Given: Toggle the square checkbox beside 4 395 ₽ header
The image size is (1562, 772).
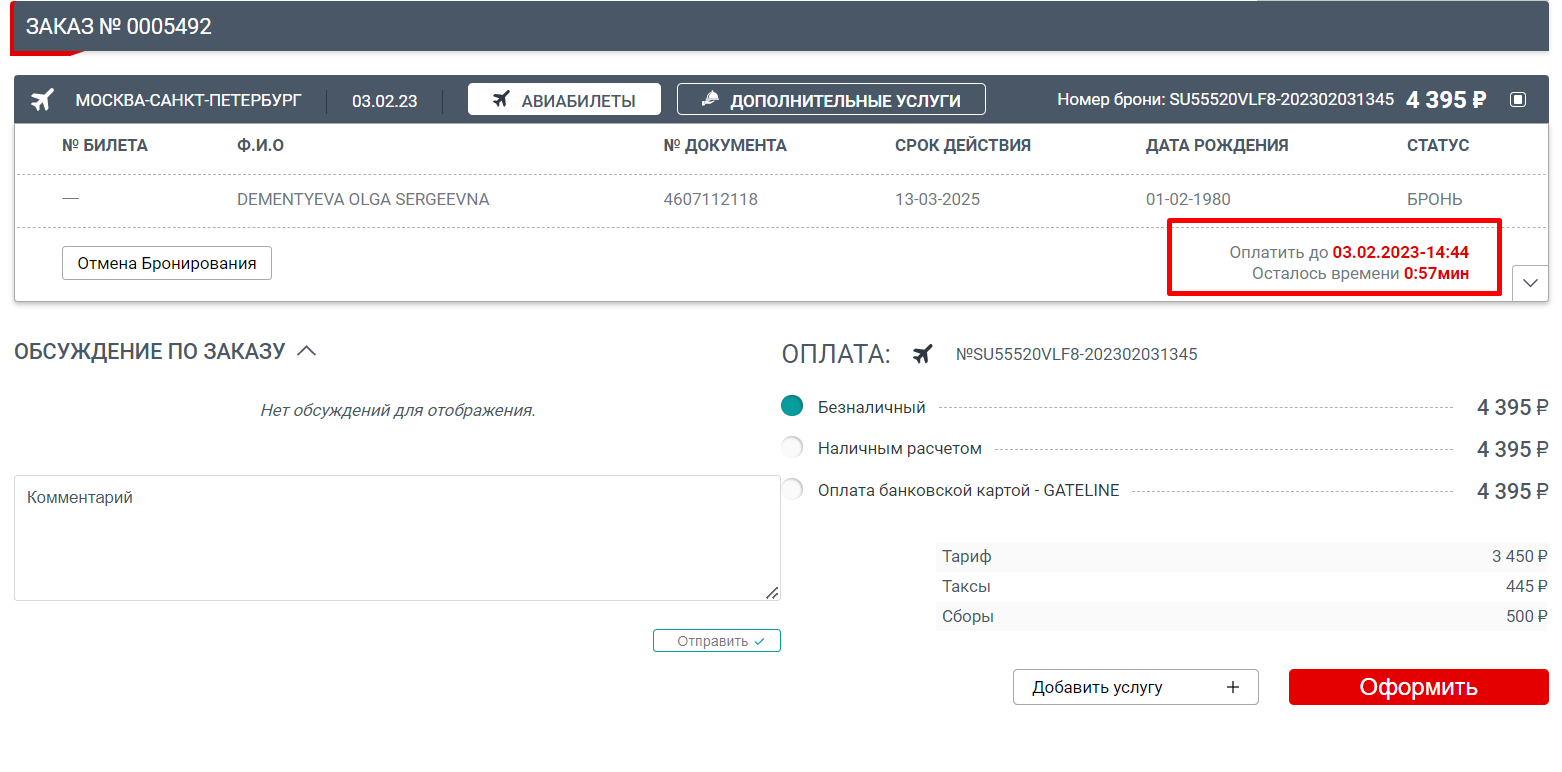Looking at the screenshot, I should point(1518,100).
